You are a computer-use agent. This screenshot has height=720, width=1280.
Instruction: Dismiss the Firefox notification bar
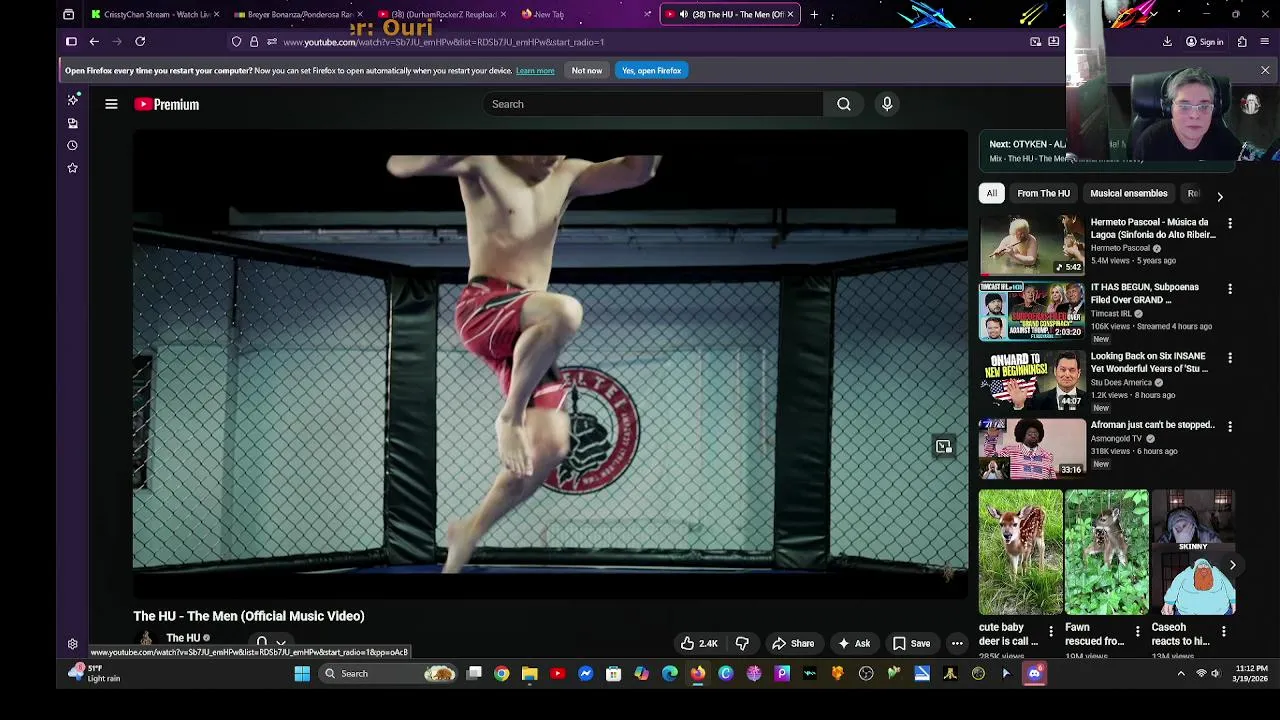1265,71
